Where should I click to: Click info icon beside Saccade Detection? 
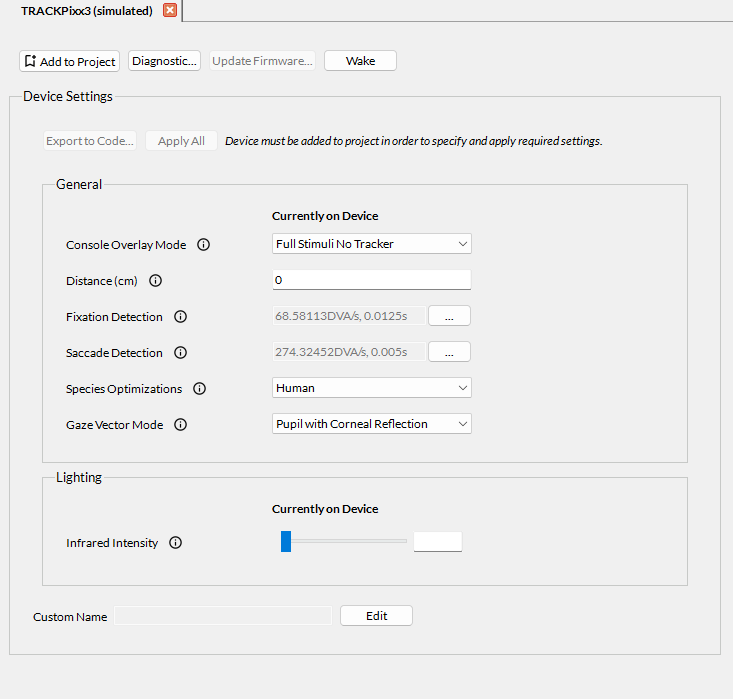pos(180,353)
